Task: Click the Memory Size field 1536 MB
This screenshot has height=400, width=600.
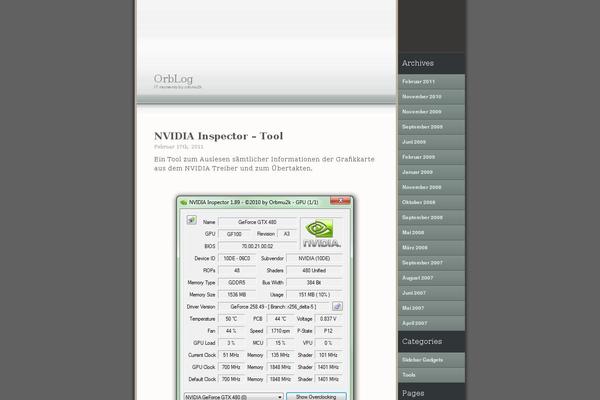Action: [x=237, y=295]
